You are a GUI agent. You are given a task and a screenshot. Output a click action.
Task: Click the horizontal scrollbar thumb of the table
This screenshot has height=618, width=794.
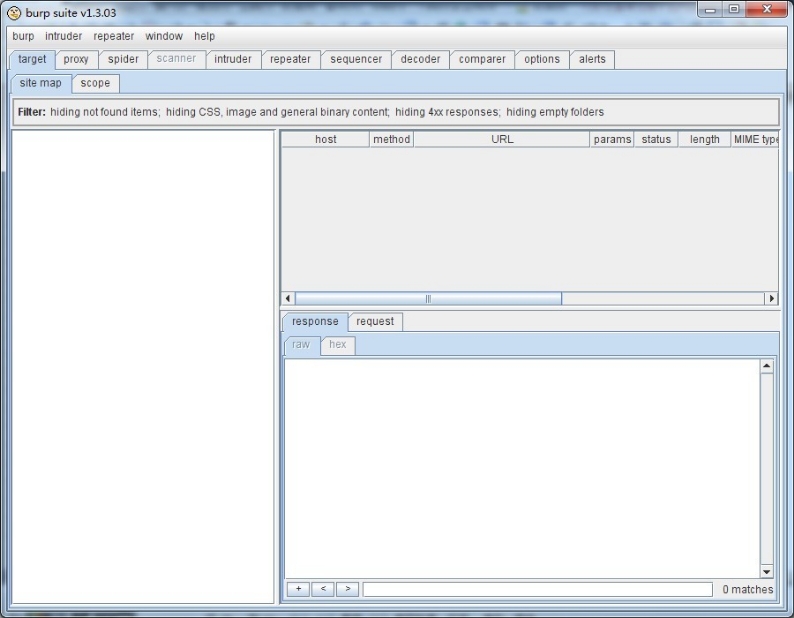click(428, 299)
